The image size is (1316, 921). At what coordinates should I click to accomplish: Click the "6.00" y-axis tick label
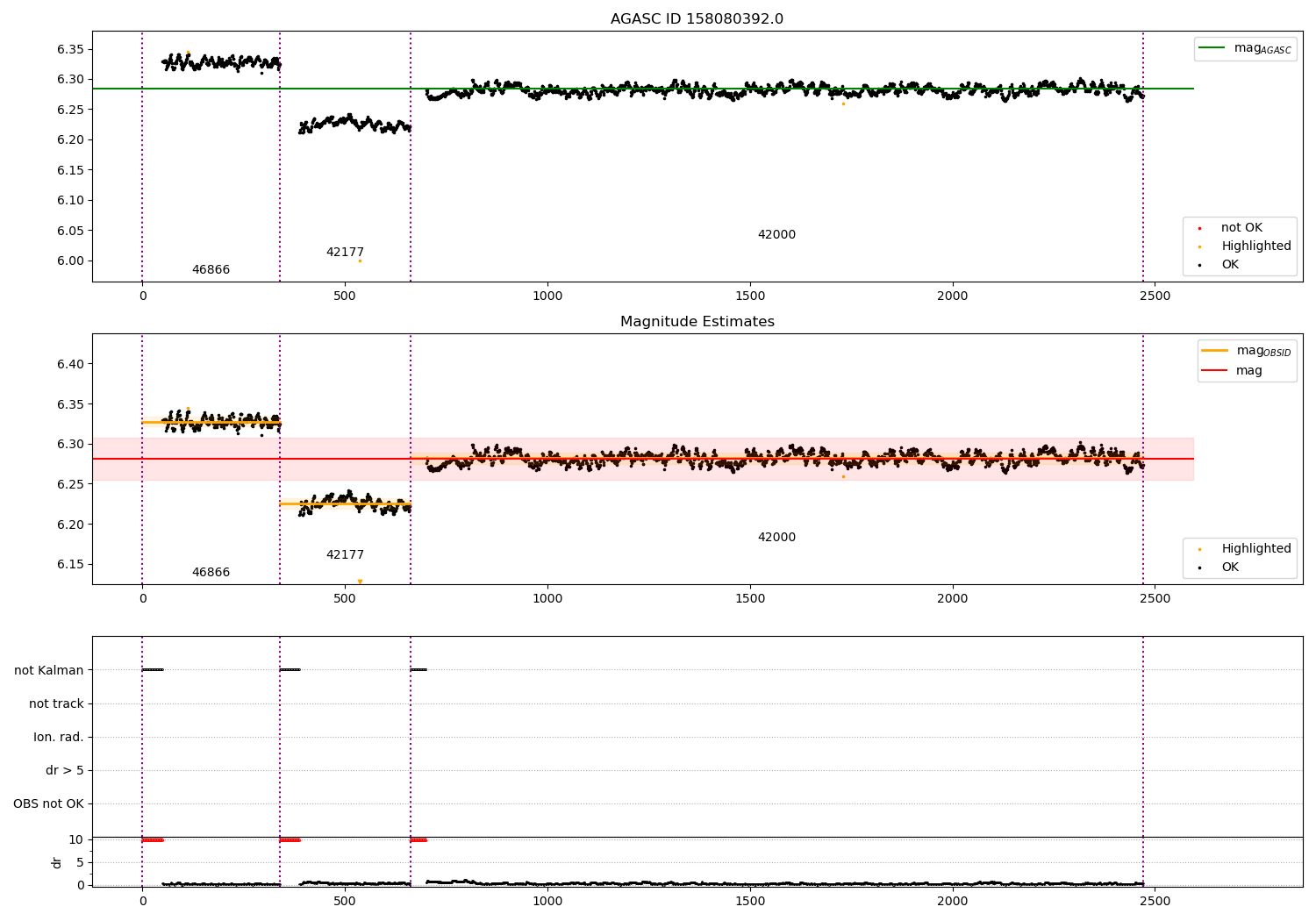pyautogui.click(x=71, y=261)
